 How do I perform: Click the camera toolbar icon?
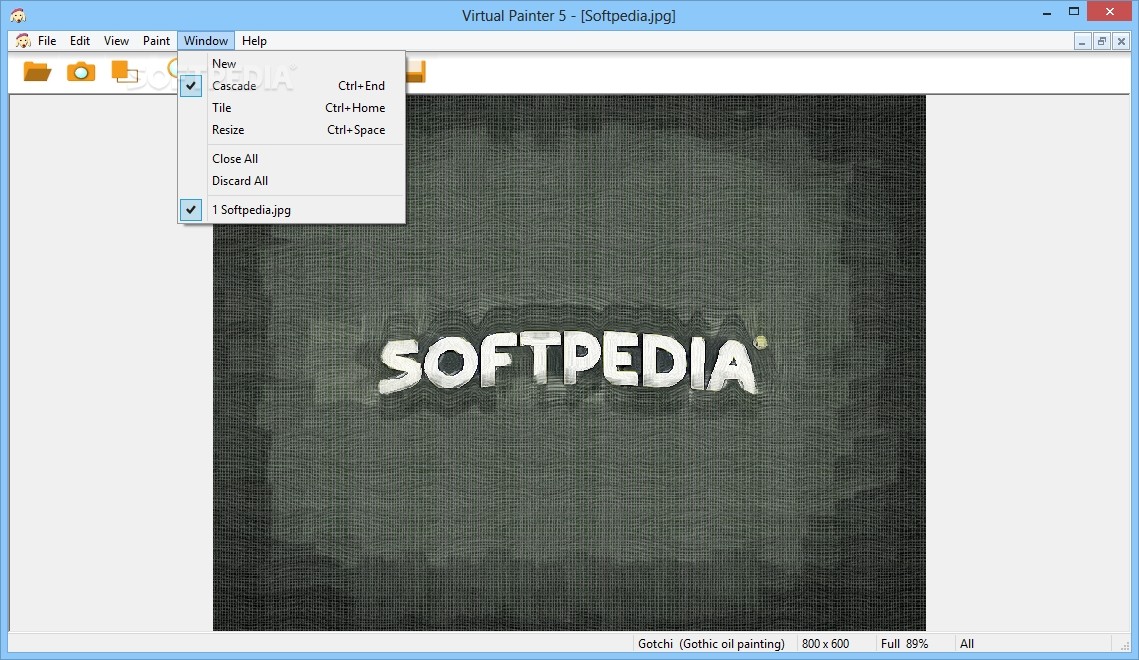[81, 71]
